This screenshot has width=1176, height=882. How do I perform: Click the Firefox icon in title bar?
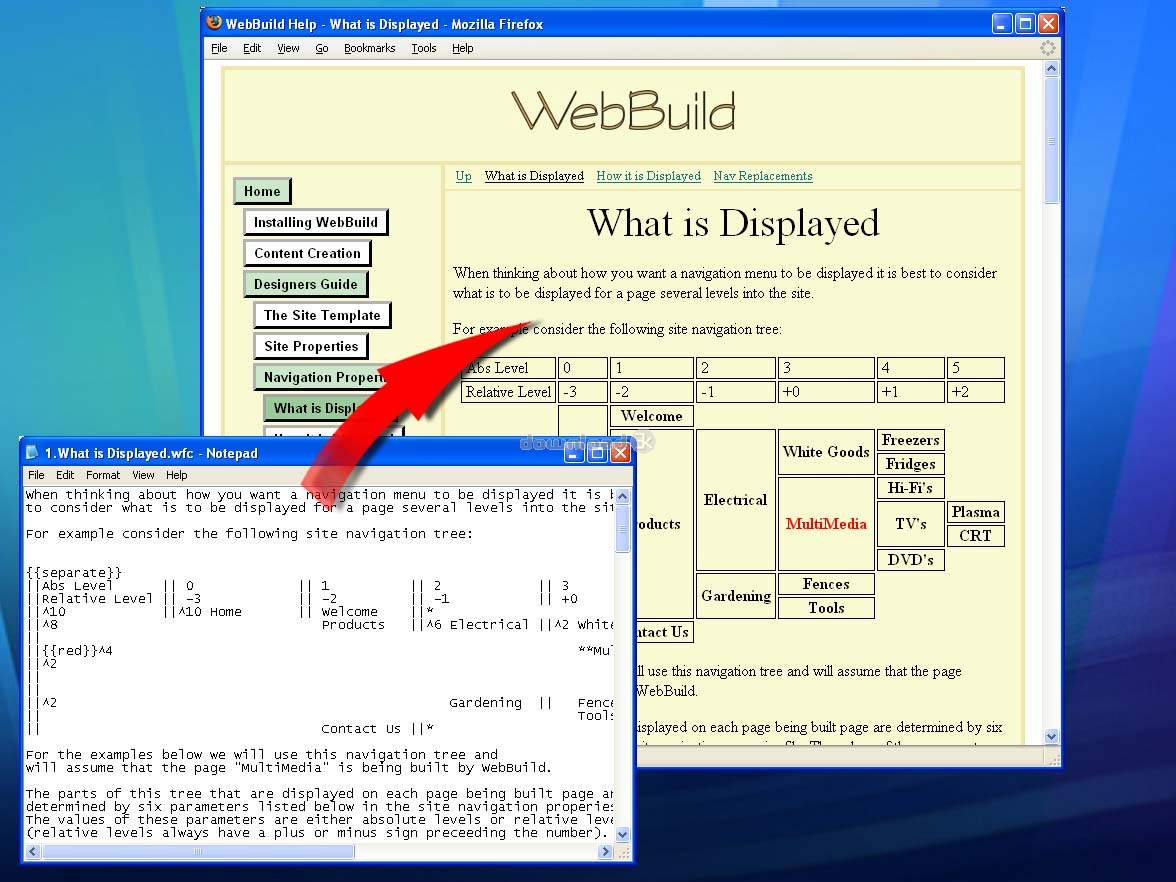(214, 22)
